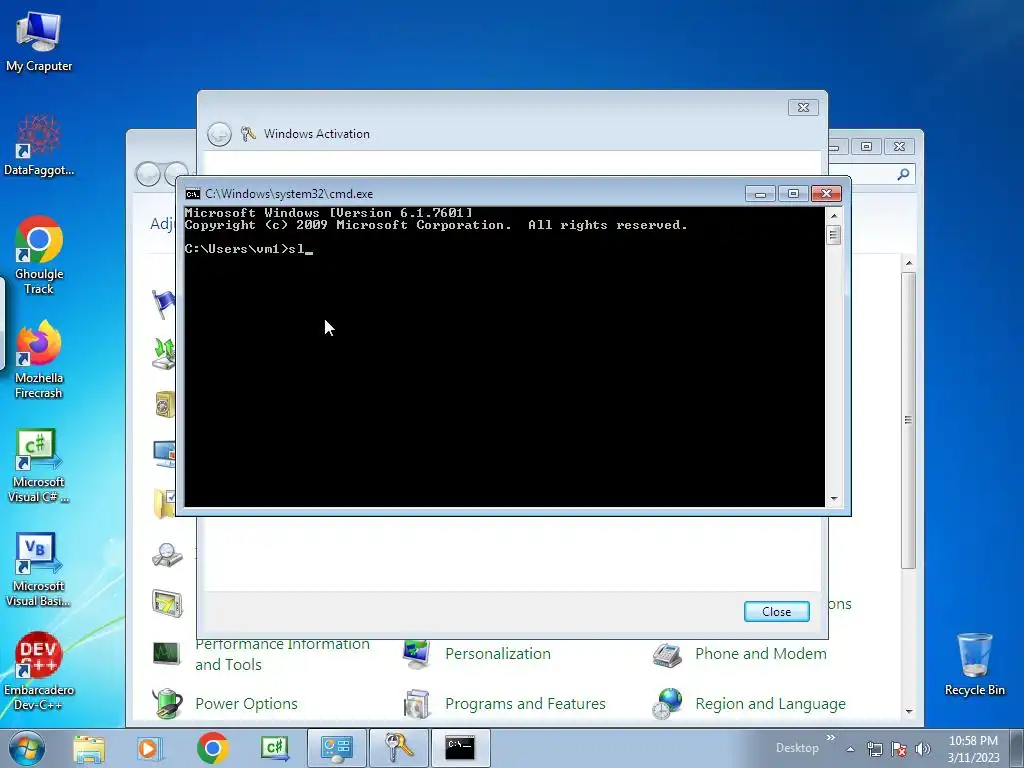Close the Windows Activation dialog with X
Screen dimensions: 1024x768
[x=803, y=108]
